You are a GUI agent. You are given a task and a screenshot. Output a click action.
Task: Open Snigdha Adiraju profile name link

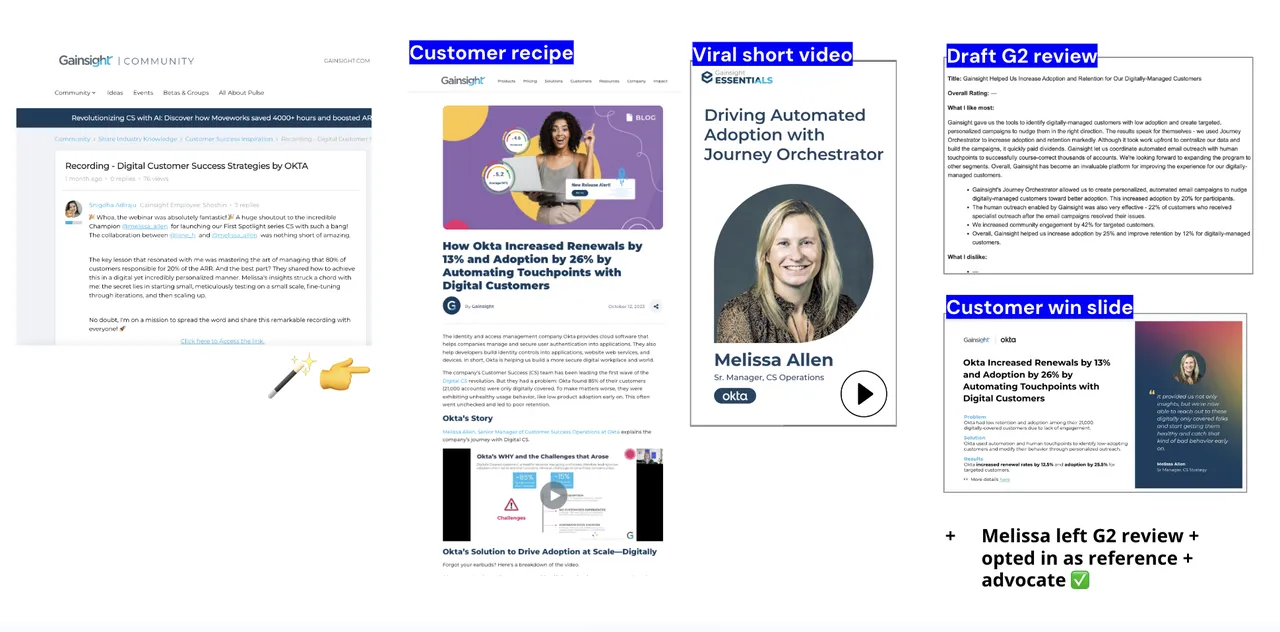[112, 204]
